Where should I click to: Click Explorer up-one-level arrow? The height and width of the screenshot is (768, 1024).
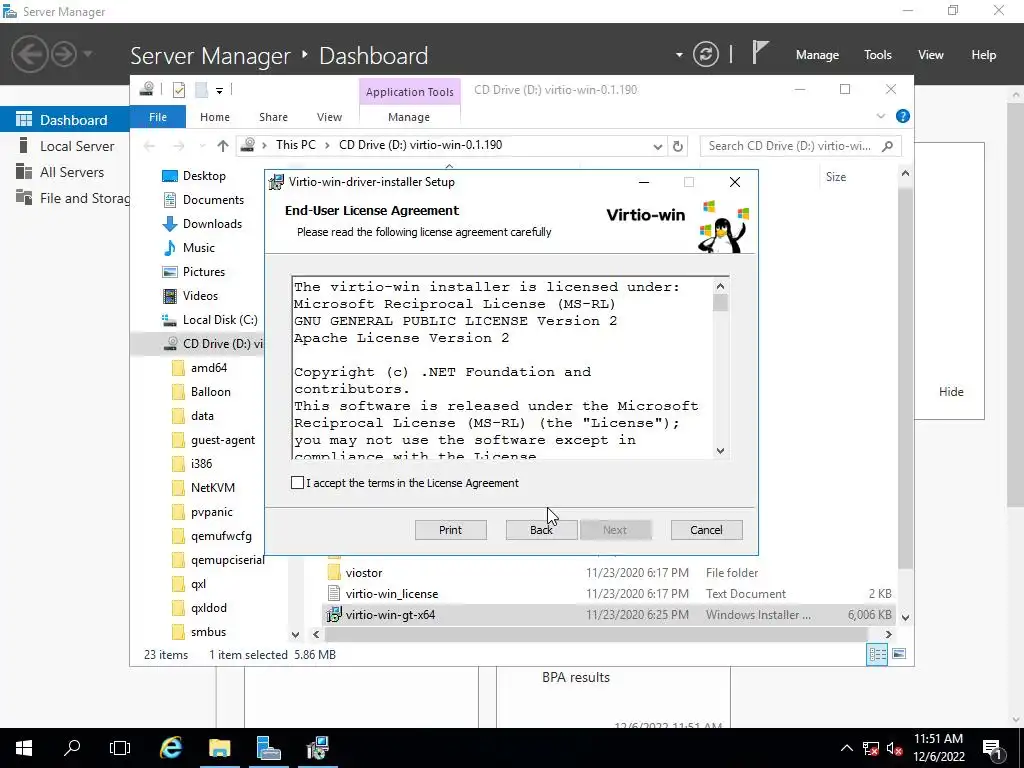click(223, 146)
